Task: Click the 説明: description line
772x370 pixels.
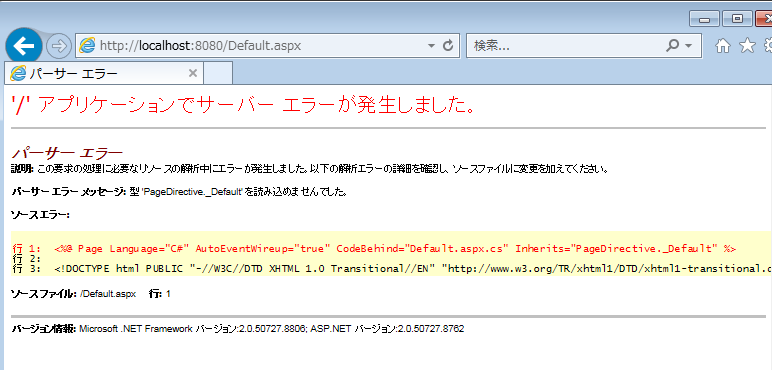Action: coord(310,170)
